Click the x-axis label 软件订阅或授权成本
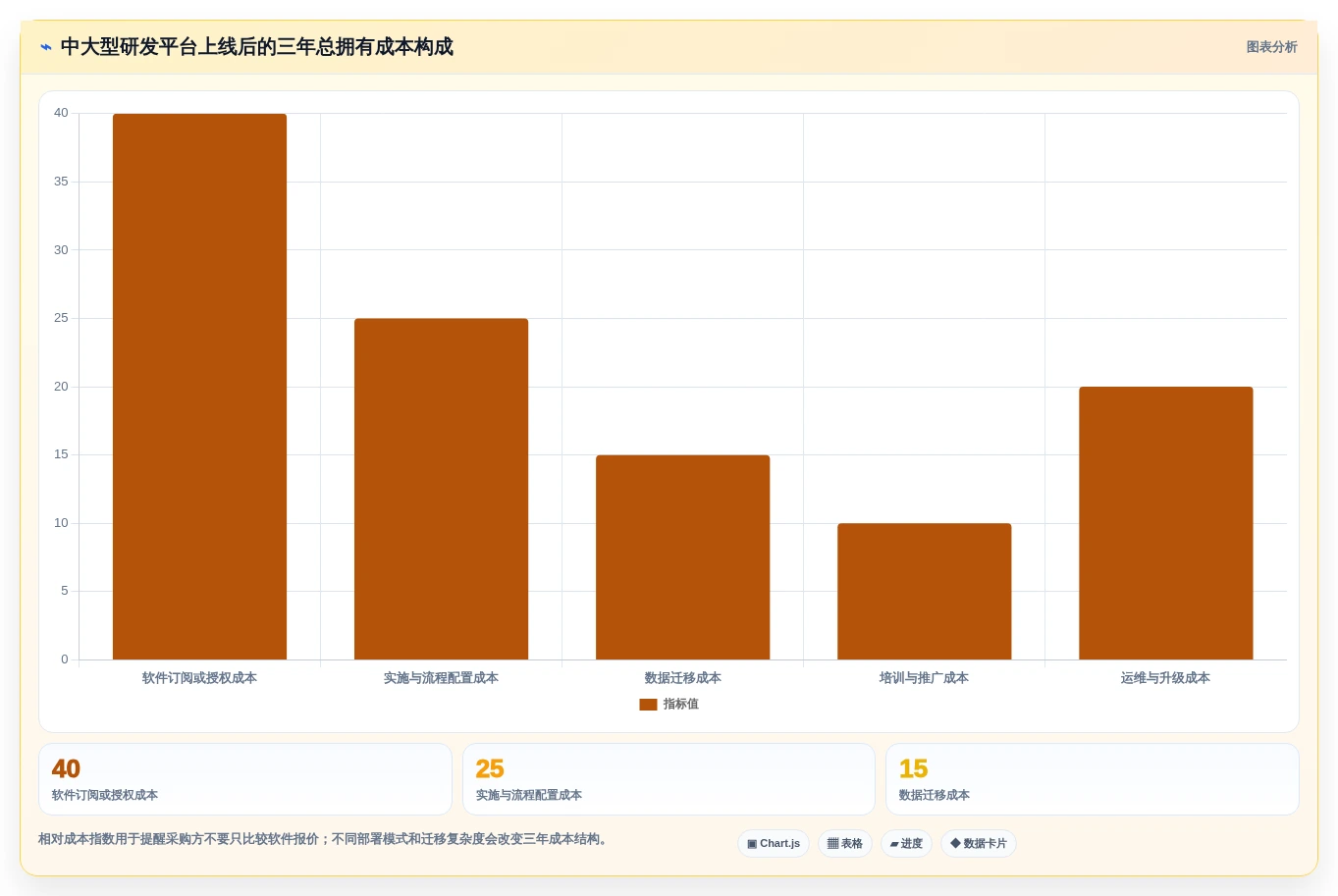 (199, 678)
